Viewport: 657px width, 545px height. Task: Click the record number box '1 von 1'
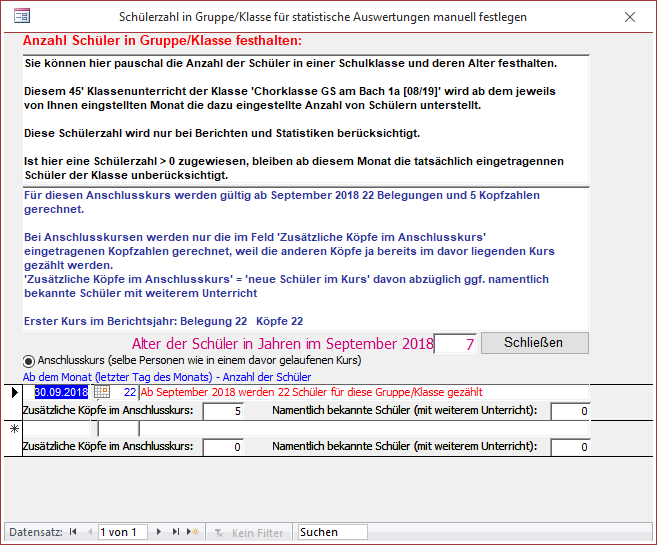[x=122, y=533]
